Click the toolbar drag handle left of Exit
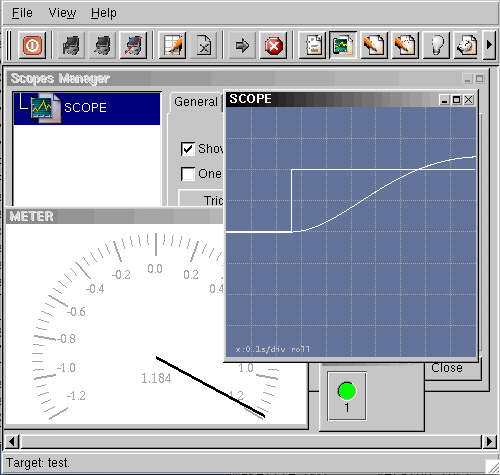The height and width of the screenshot is (475, 500). pyautogui.click(x=9, y=45)
